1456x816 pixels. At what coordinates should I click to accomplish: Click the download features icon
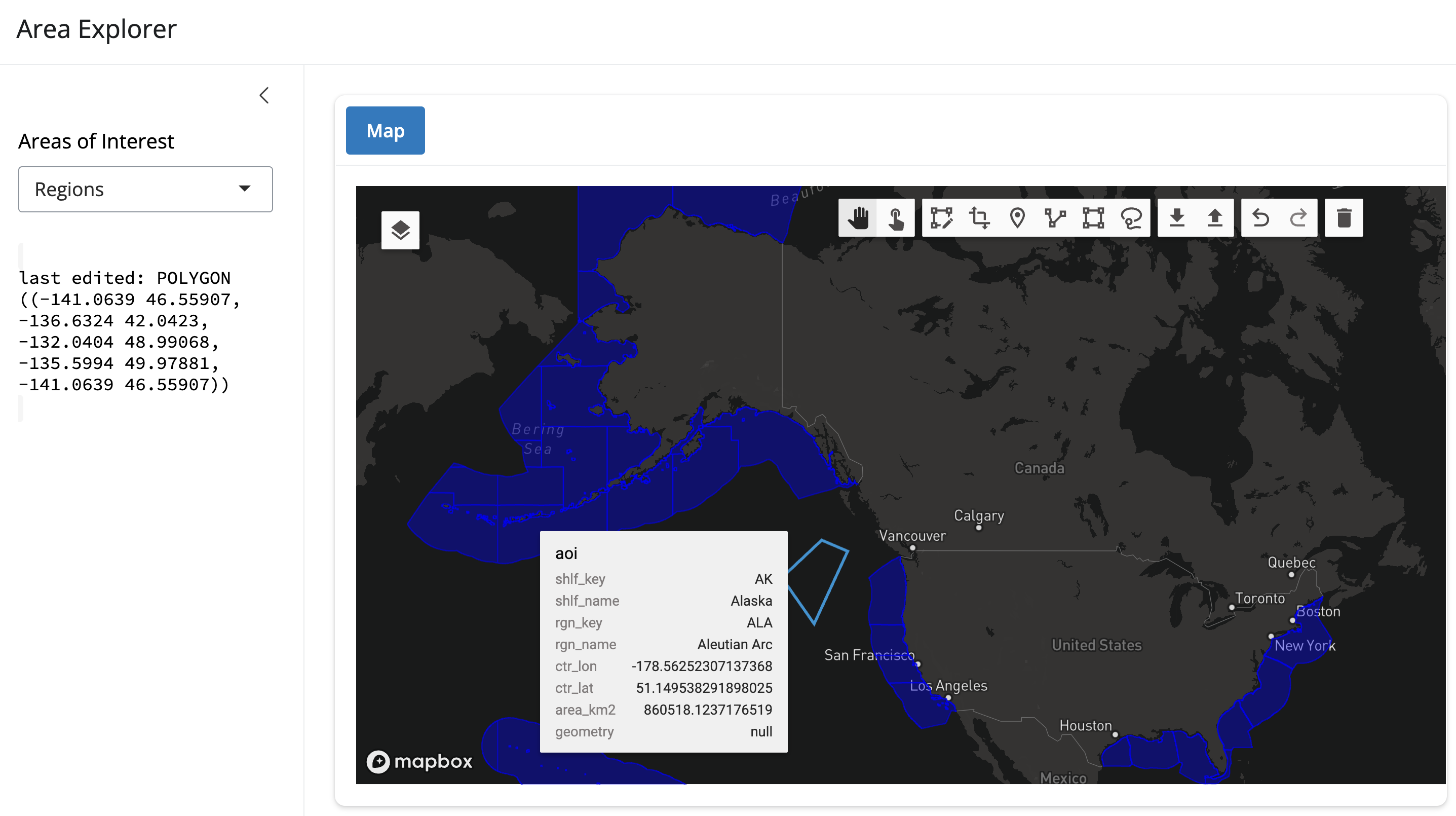pyautogui.click(x=1177, y=218)
